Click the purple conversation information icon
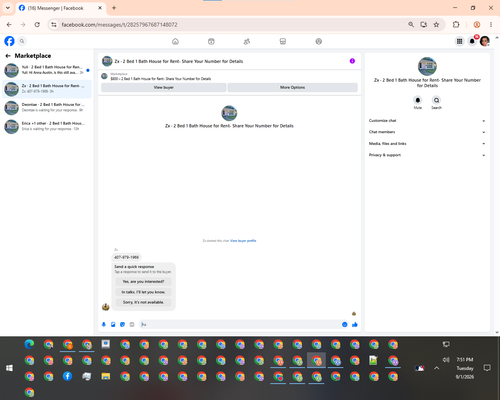 coord(352,61)
